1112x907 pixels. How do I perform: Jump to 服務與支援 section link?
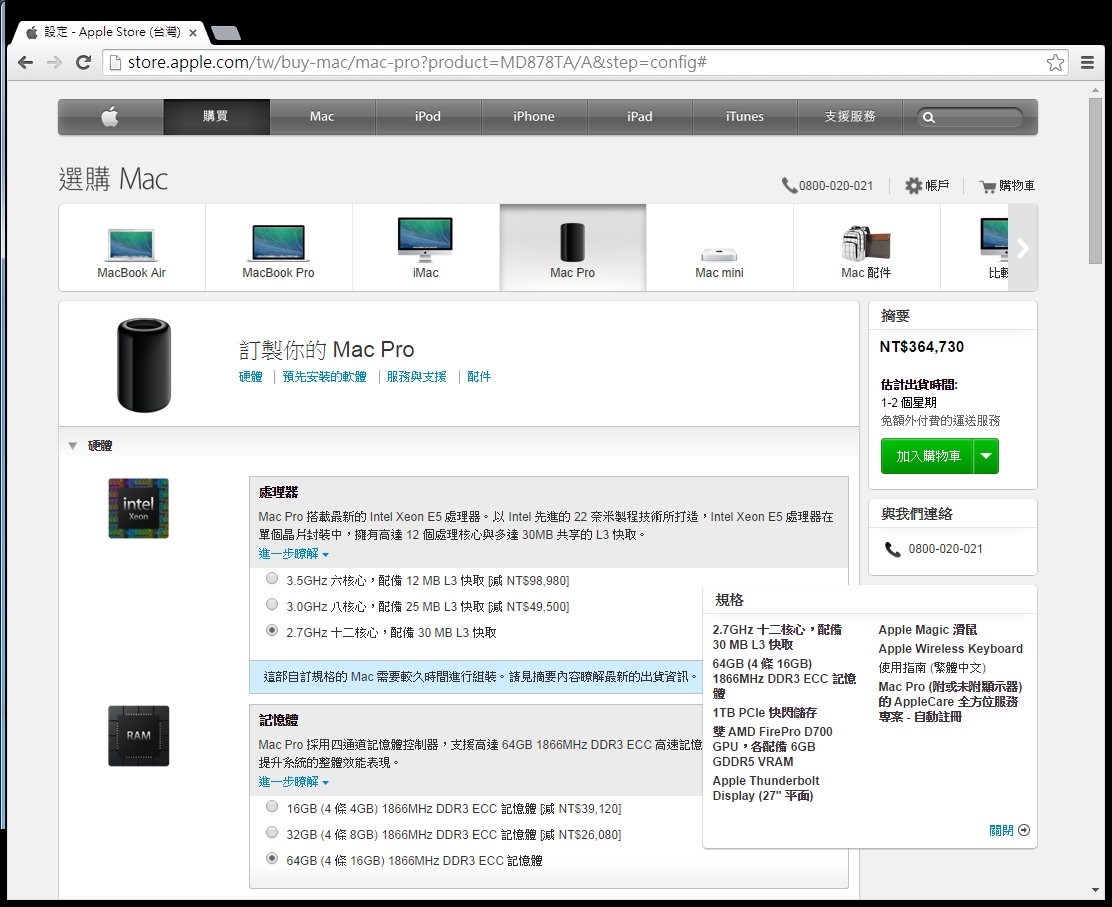coord(416,377)
